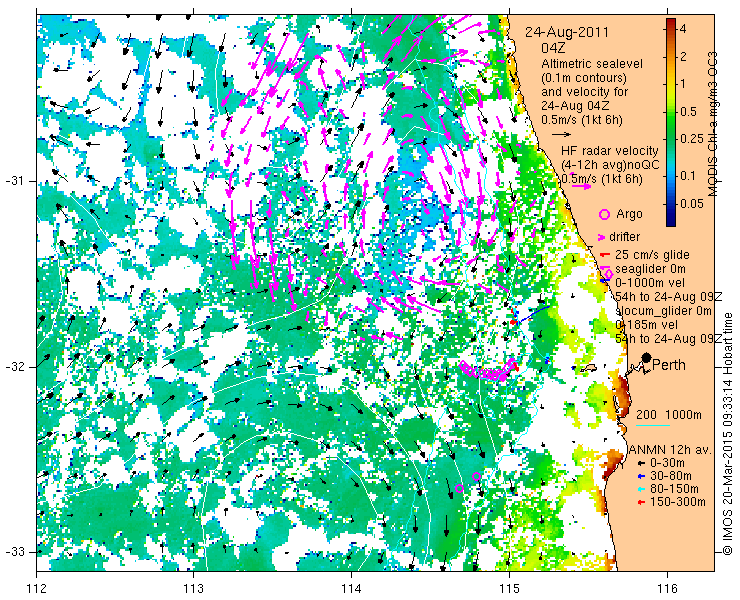Image resolution: width=740 pixels, height=600 pixels.
Task: Click the blue 30-80m ANMN legend arrow
Action: (641, 476)
